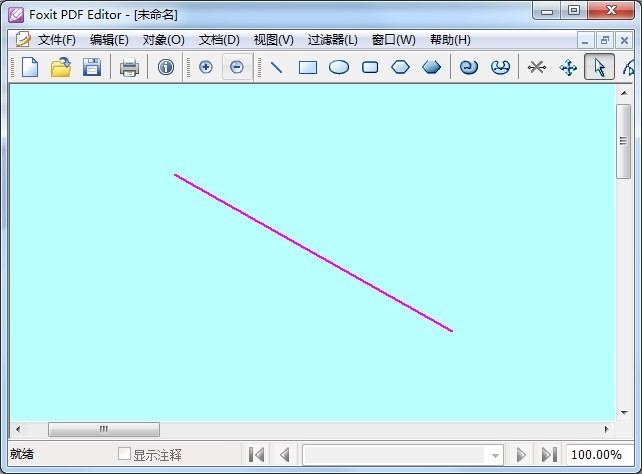Click the Foxit PDF Editor title bar logo
This screenshot has height=474, width=642.
tap(16, 15)
